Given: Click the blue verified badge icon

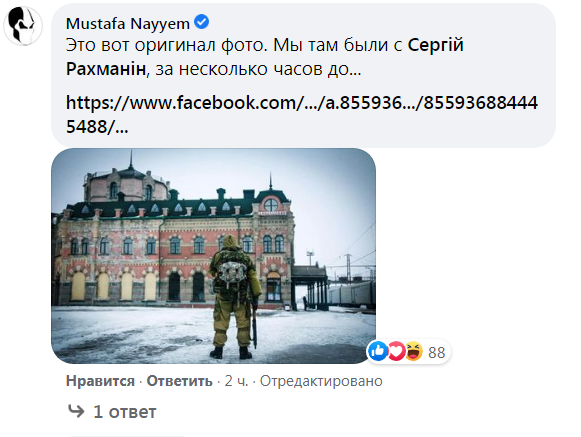Looking at the screenshot, I should pyautogui.click(x=202, y=22).
